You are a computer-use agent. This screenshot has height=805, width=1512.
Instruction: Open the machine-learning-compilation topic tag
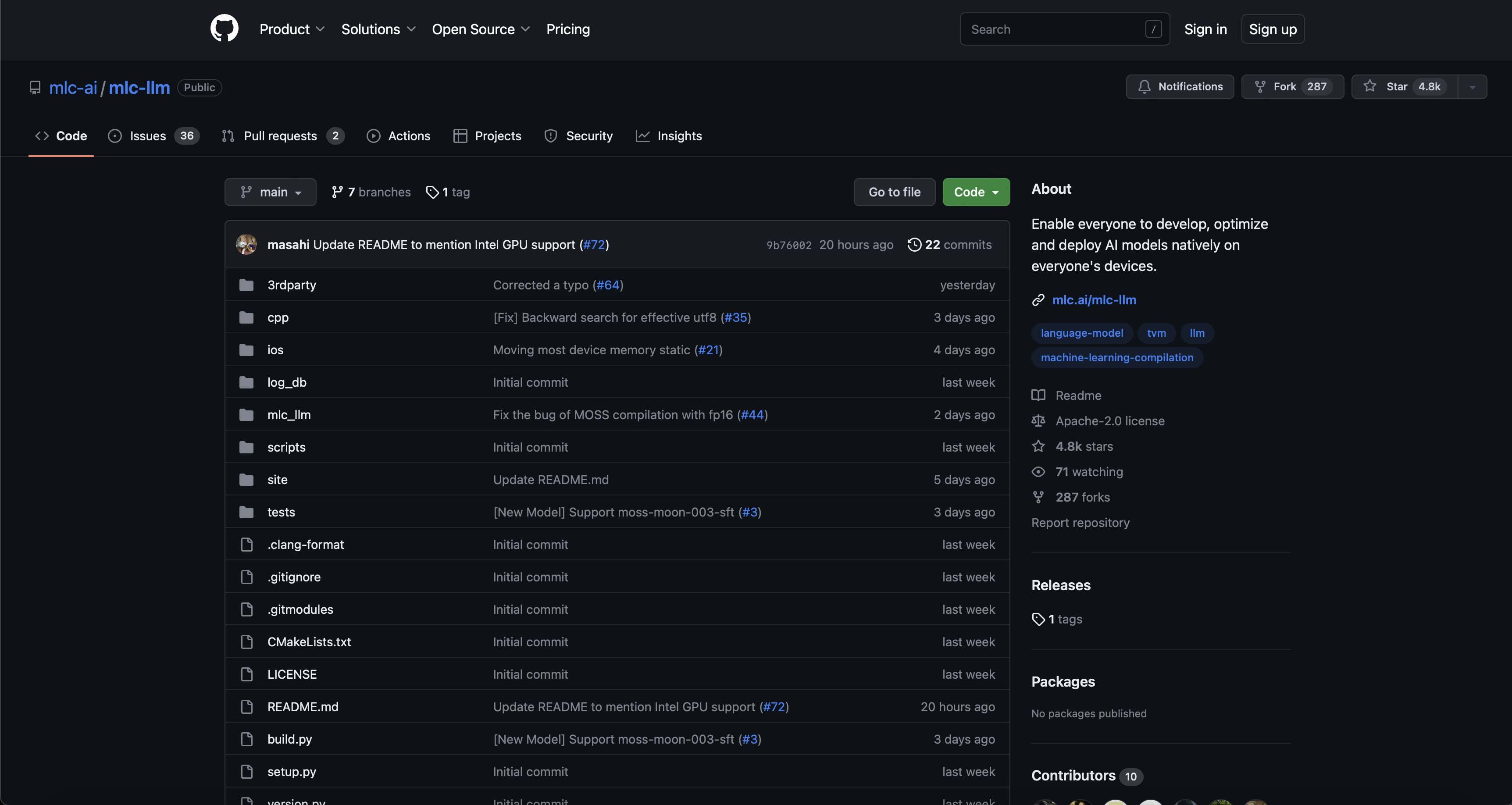1116,358
